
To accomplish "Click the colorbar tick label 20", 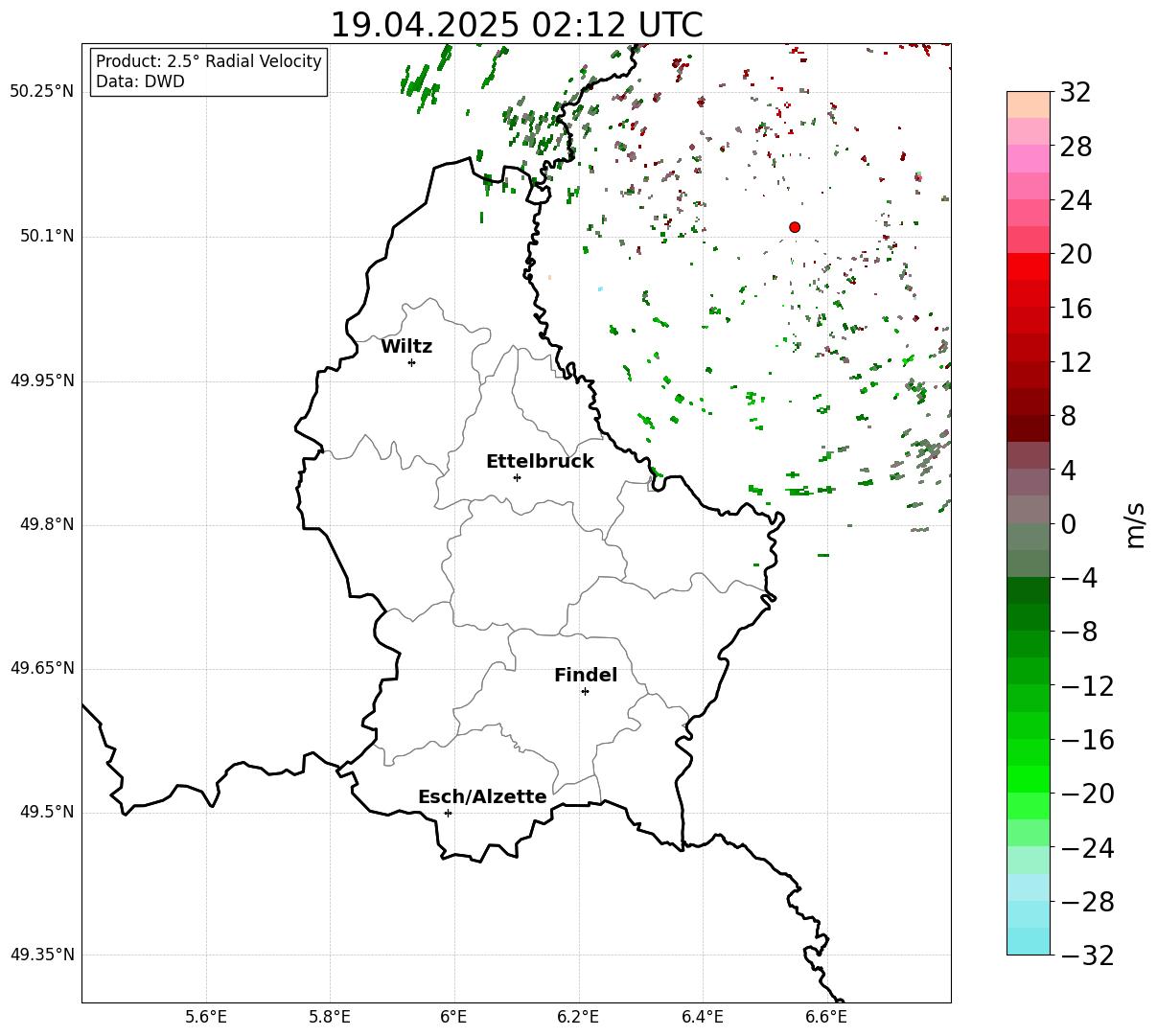I will (x=1076, y=254).
